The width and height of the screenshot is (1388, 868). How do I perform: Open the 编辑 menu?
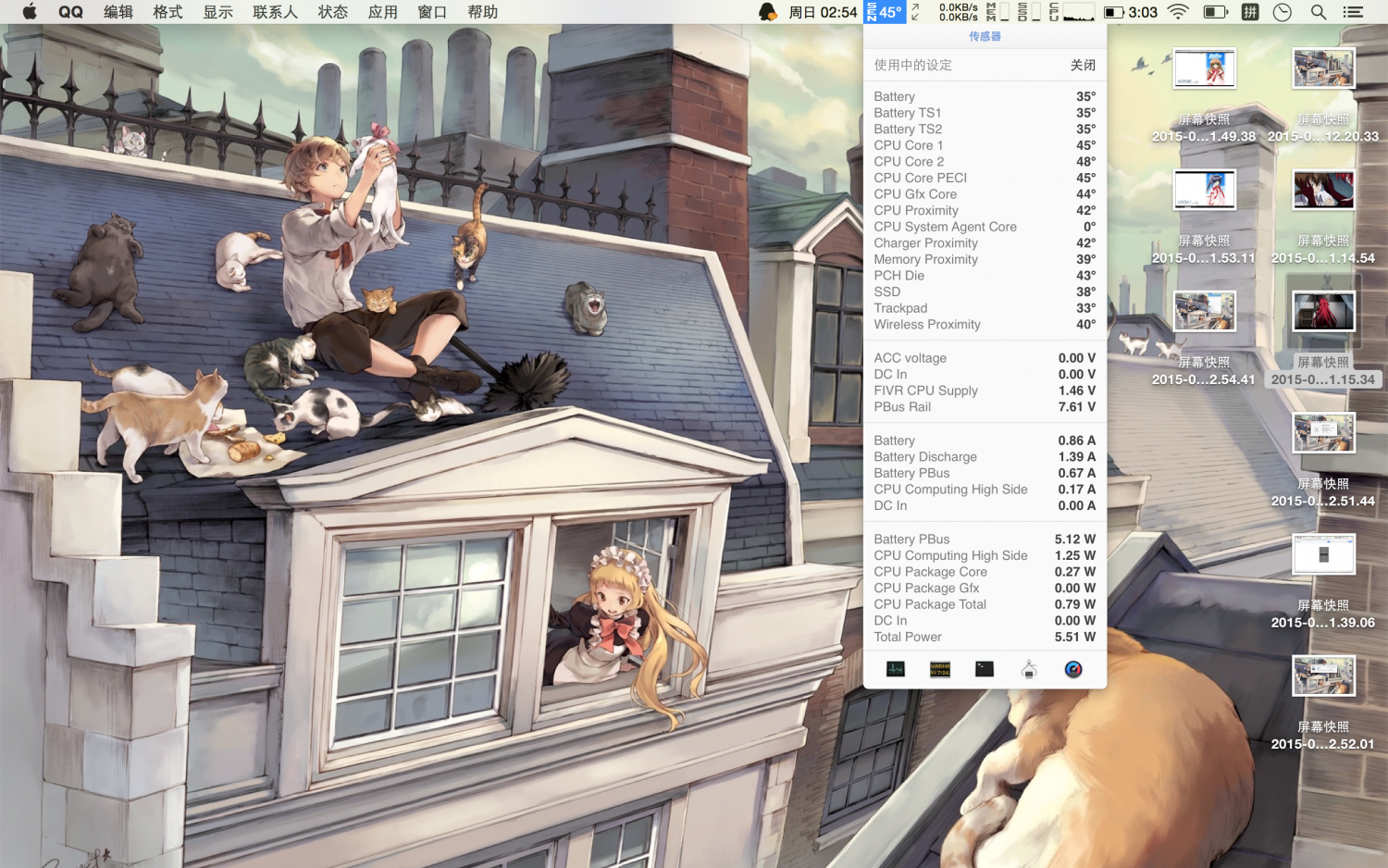[x=118, y=12]
